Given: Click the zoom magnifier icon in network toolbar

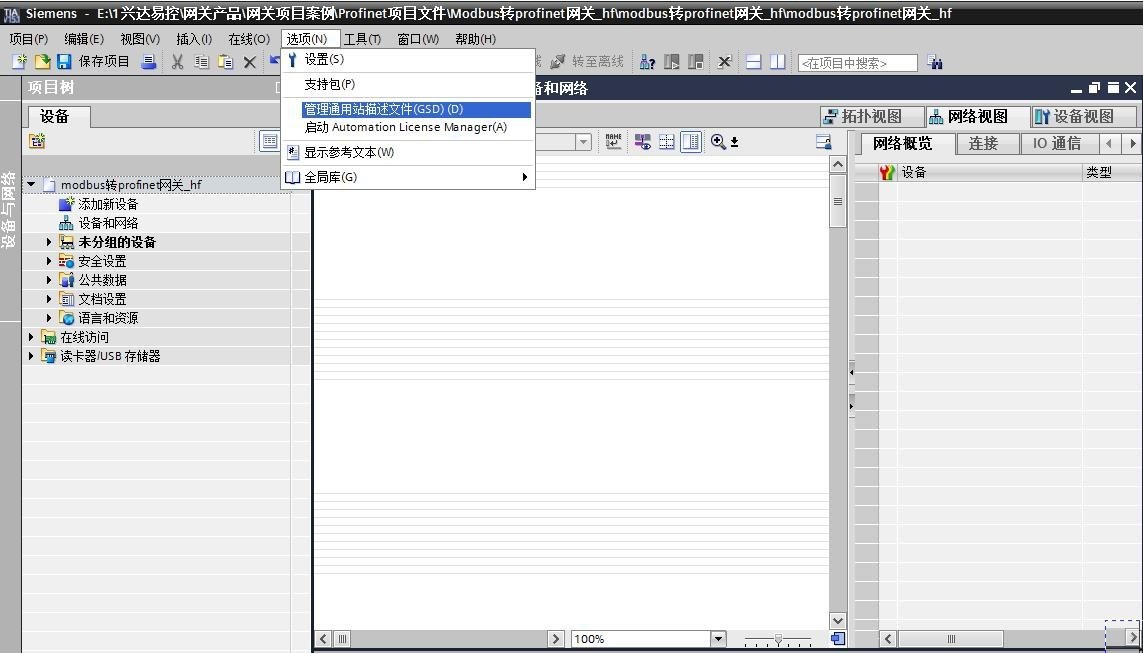Looking at the screenshot, I should click(x=718, y=142).
